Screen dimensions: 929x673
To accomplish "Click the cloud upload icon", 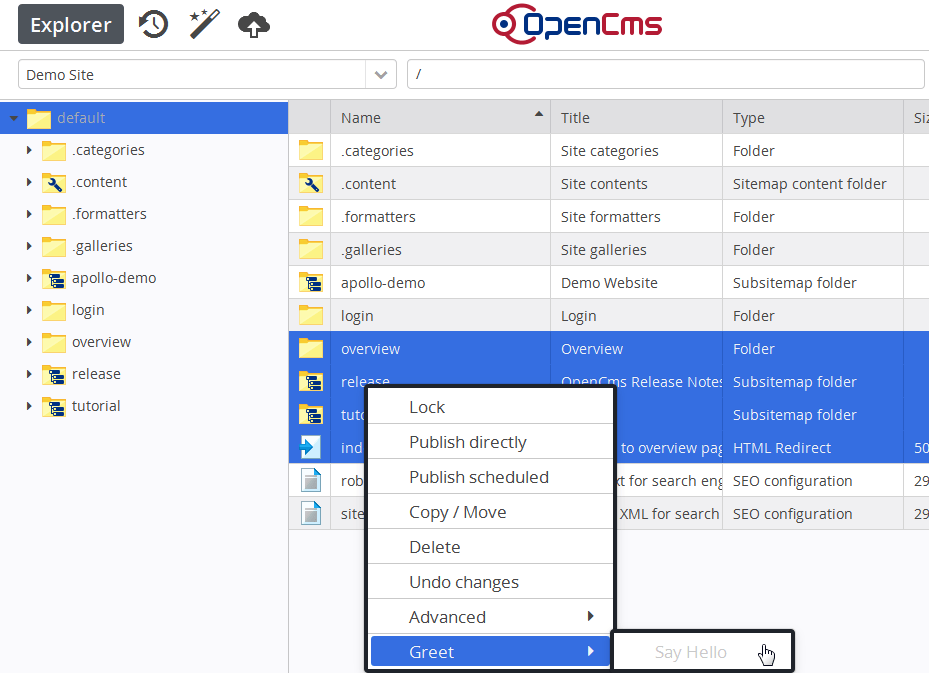I will pos(254,25).
